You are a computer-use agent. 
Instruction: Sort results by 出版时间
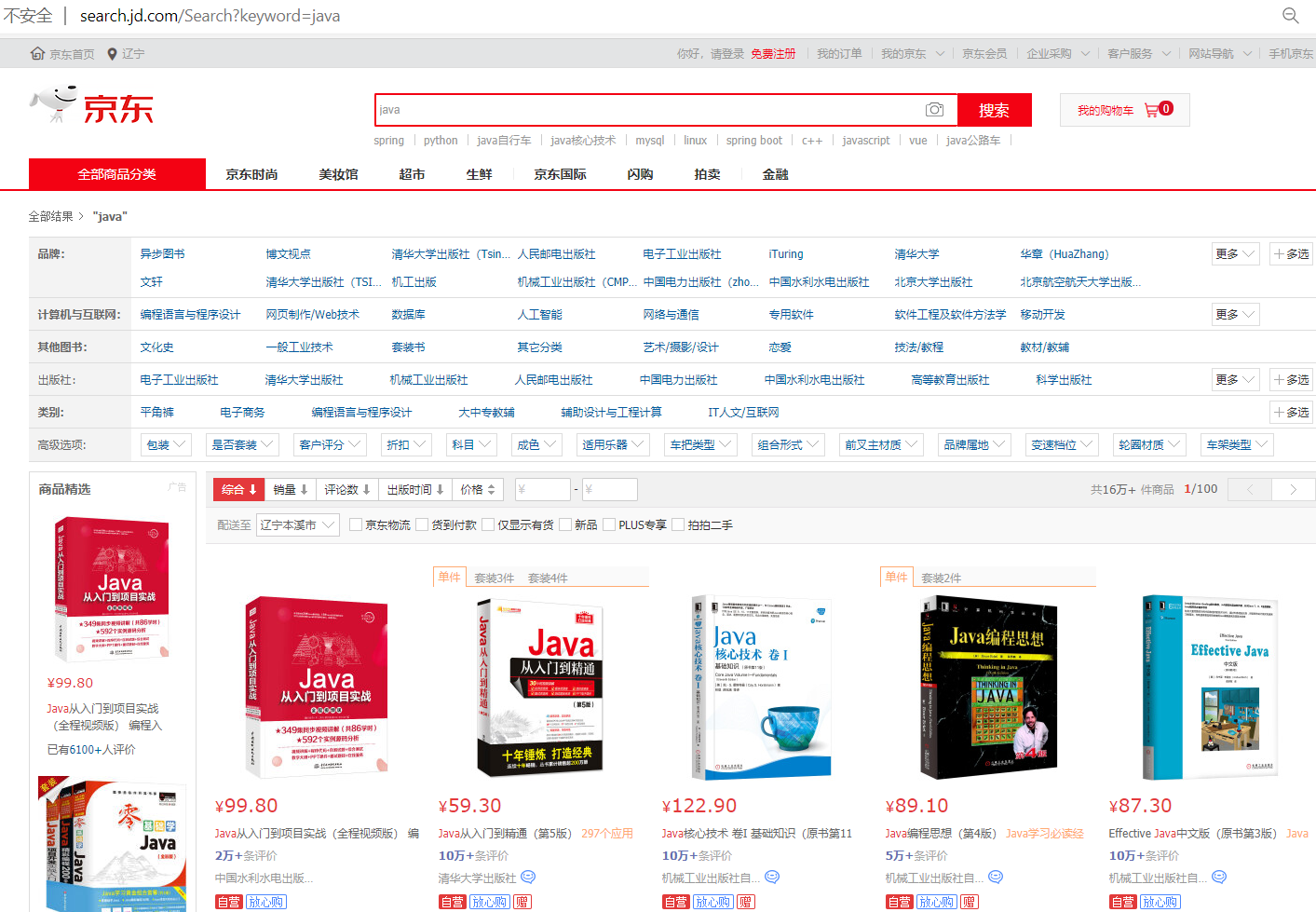point(415,489)
